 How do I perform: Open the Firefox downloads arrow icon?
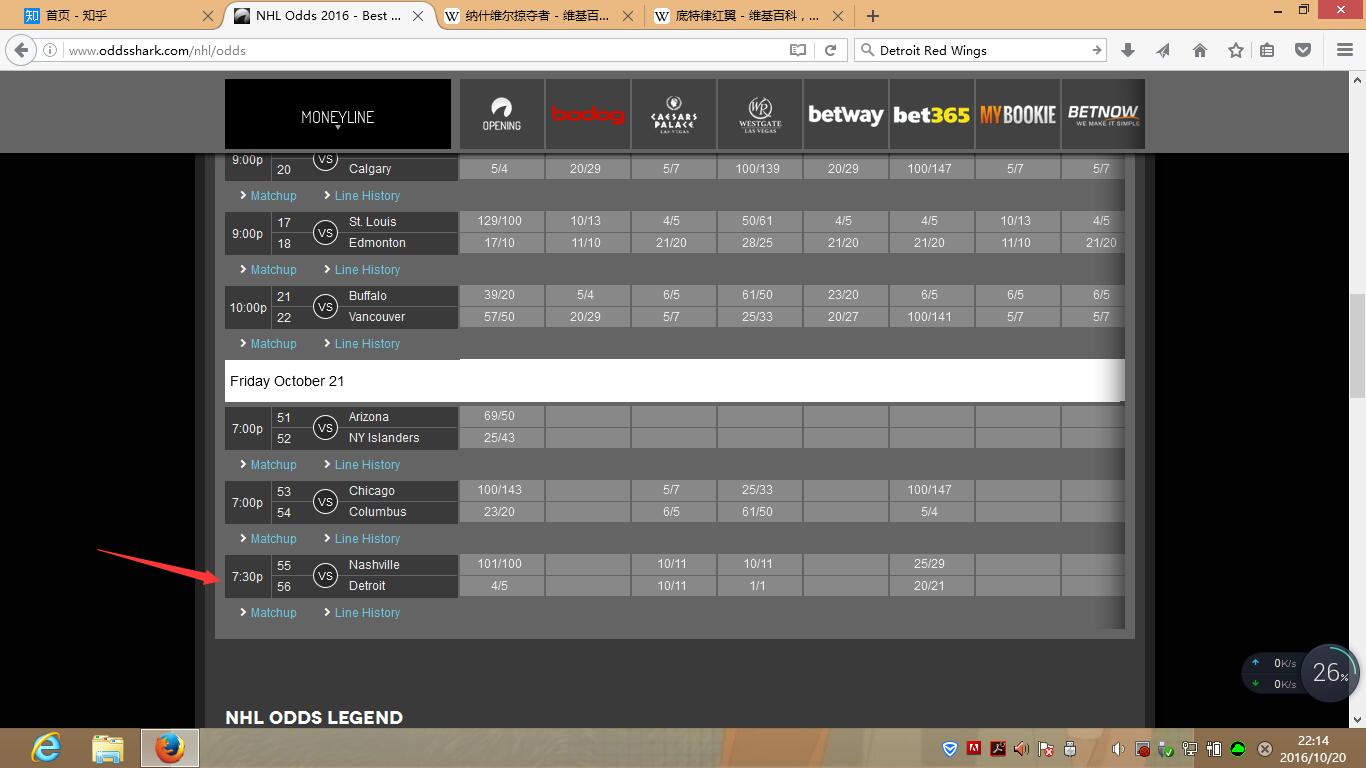tap(1128, 50)
